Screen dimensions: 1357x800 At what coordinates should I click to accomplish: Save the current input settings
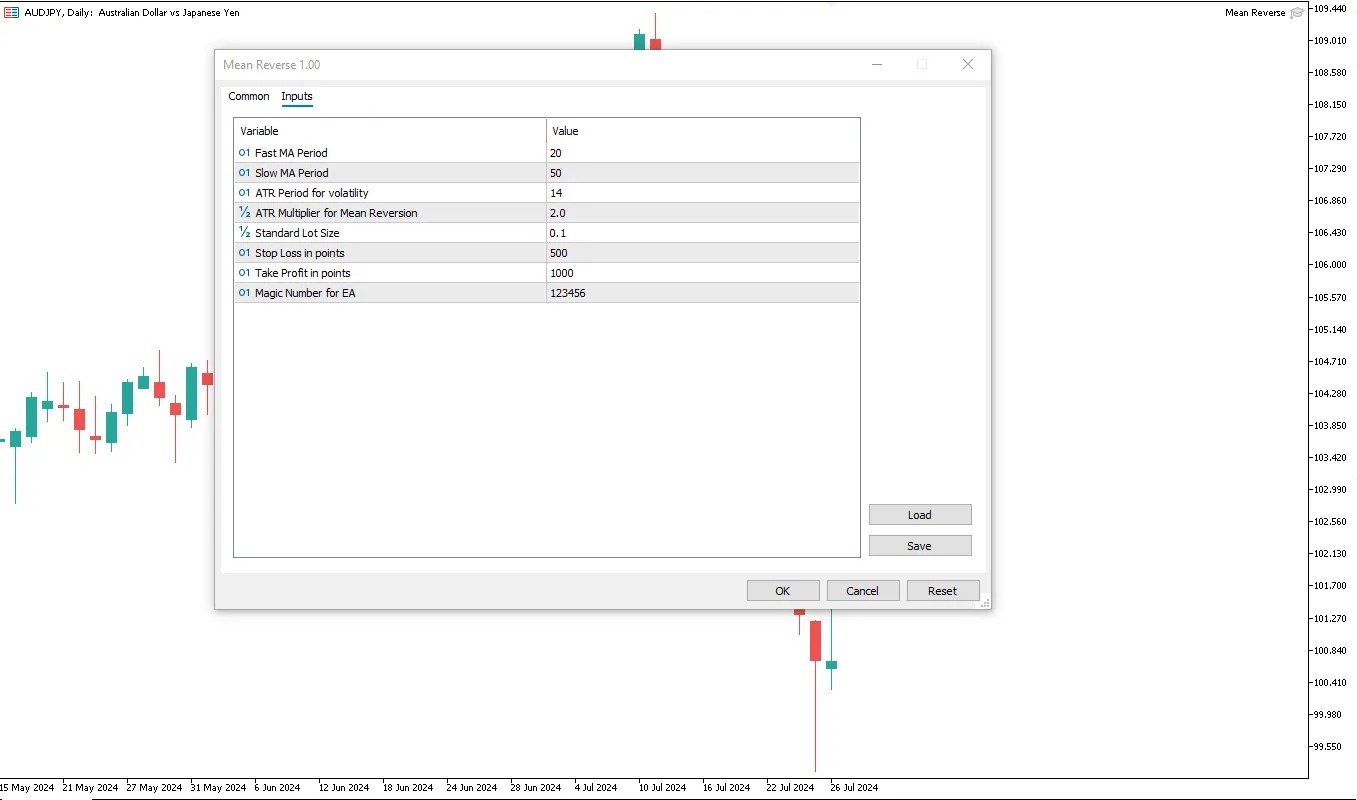(919, 546)
